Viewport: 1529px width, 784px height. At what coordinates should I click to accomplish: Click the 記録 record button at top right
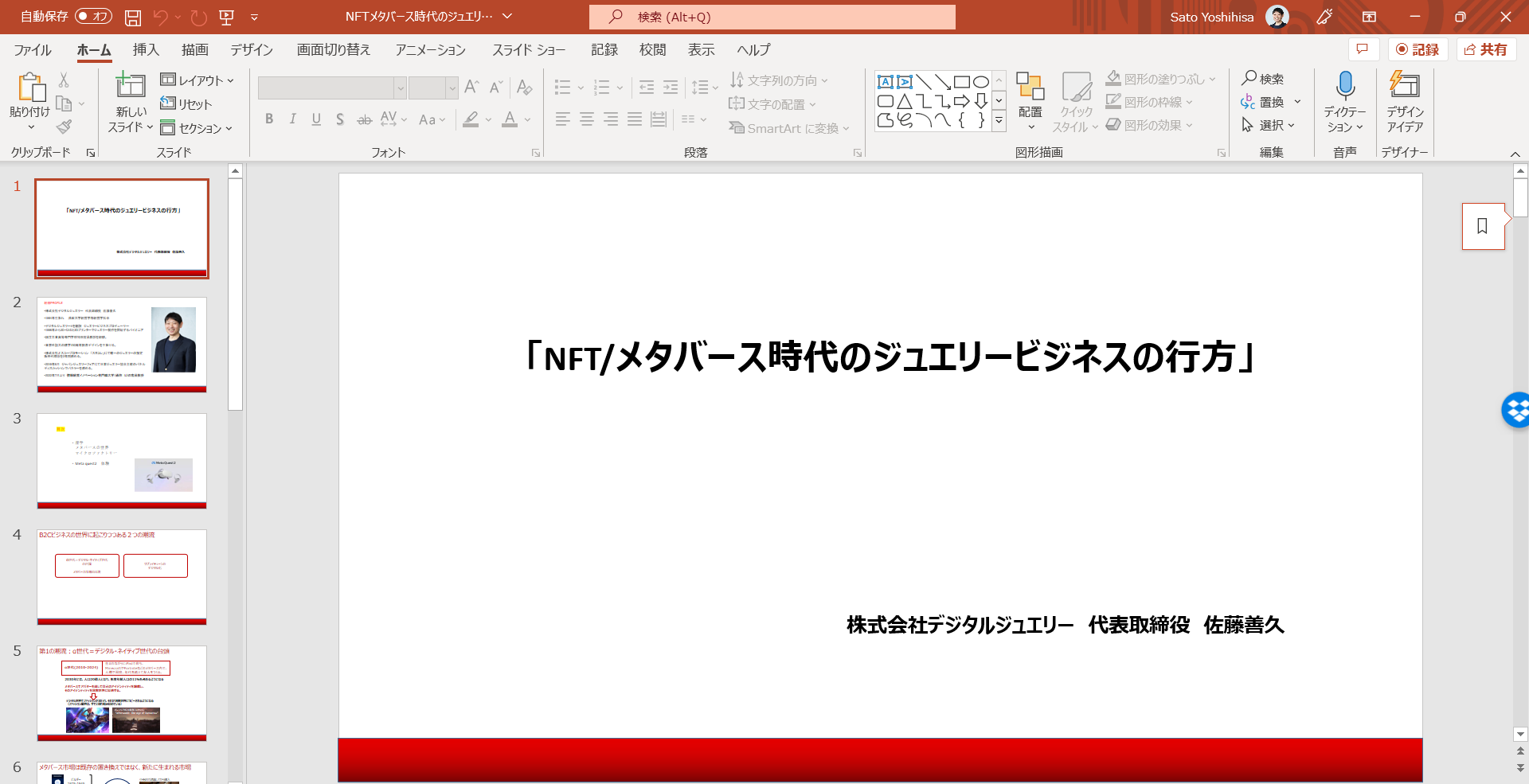point(1418,49)
